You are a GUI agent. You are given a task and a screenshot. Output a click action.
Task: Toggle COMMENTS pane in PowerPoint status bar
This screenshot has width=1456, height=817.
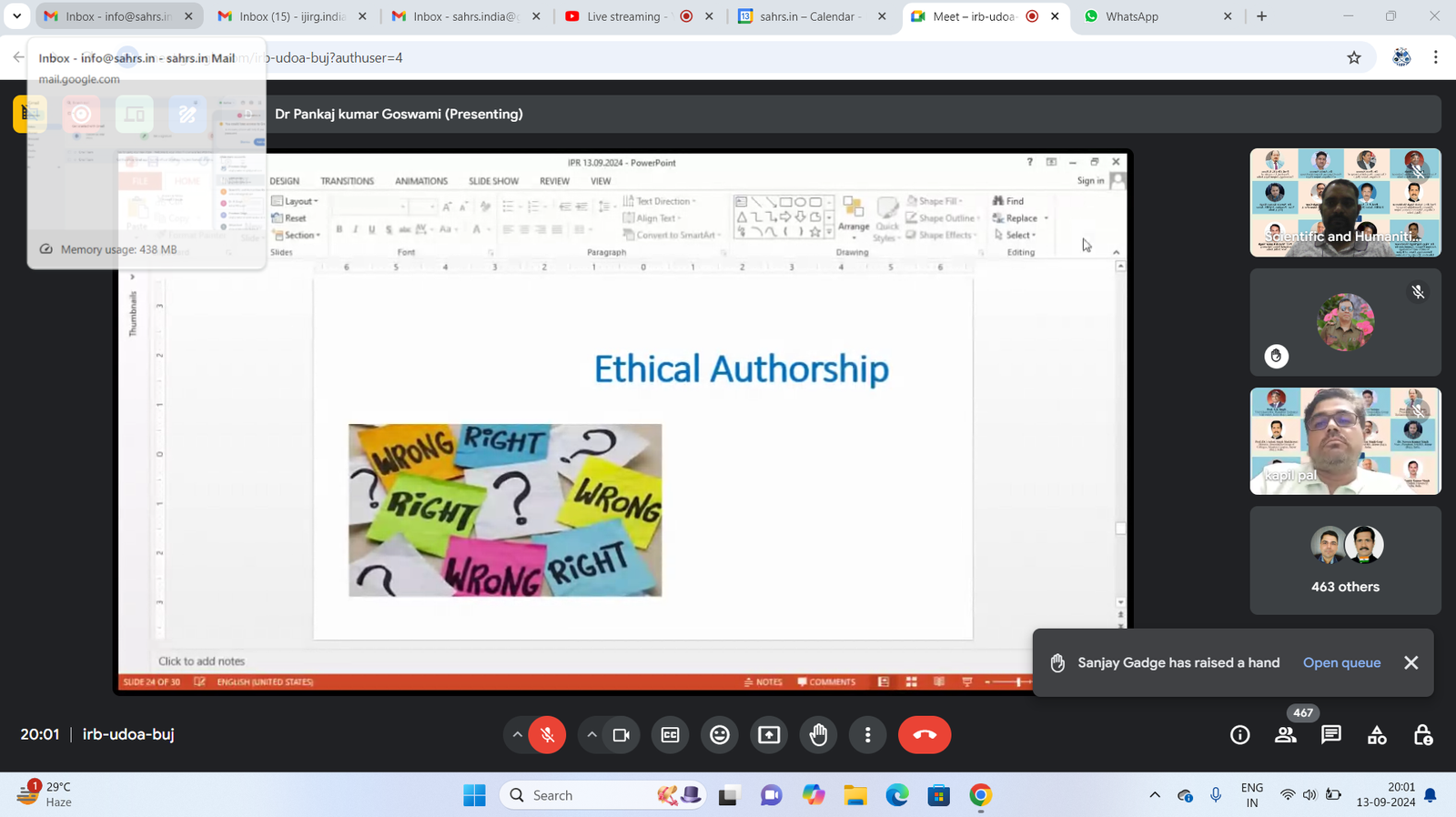[826, 681]
